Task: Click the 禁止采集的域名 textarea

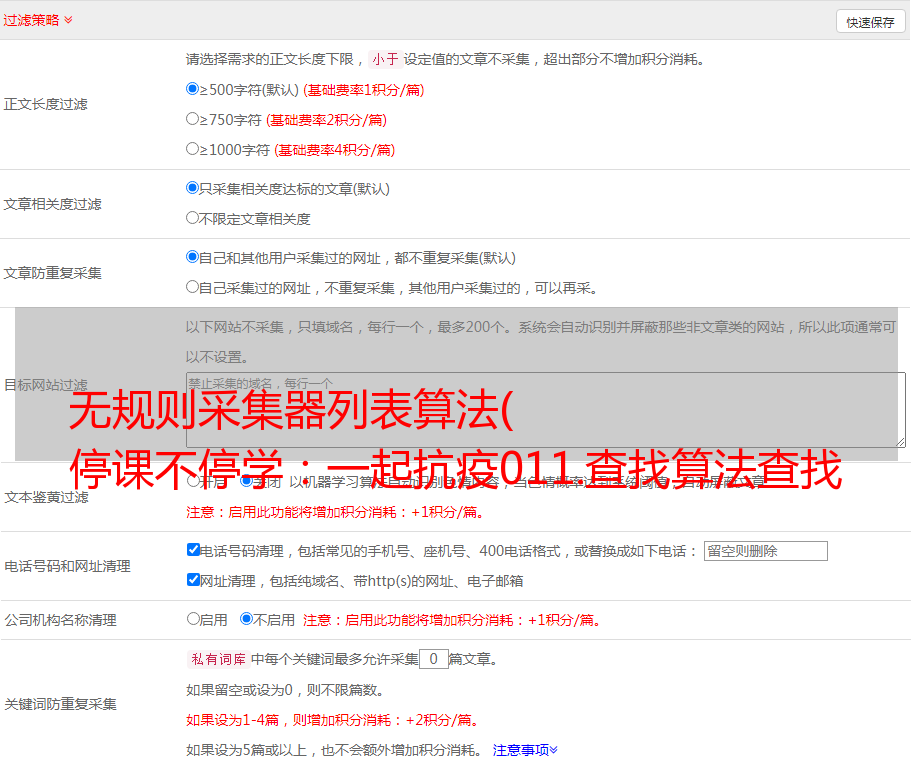Action: point(546,410)
